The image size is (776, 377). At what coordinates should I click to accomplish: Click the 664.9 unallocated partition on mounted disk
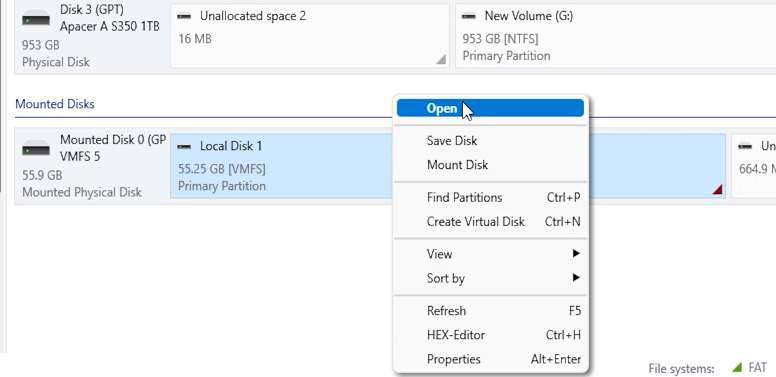[754, 166]
